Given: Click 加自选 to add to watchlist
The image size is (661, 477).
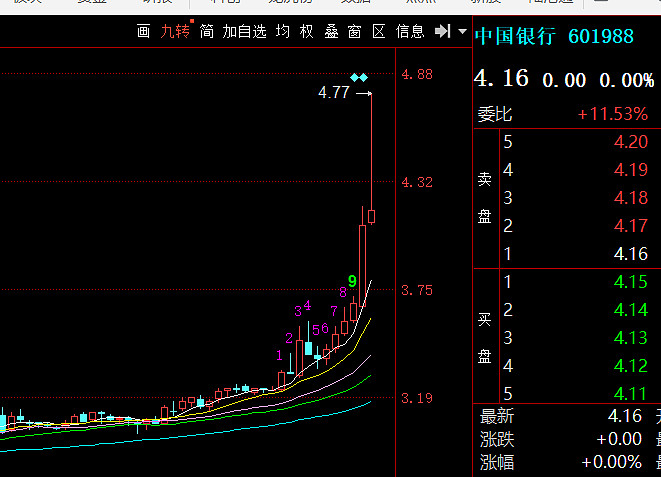Looking at the screenshot, I should (245, 32).
